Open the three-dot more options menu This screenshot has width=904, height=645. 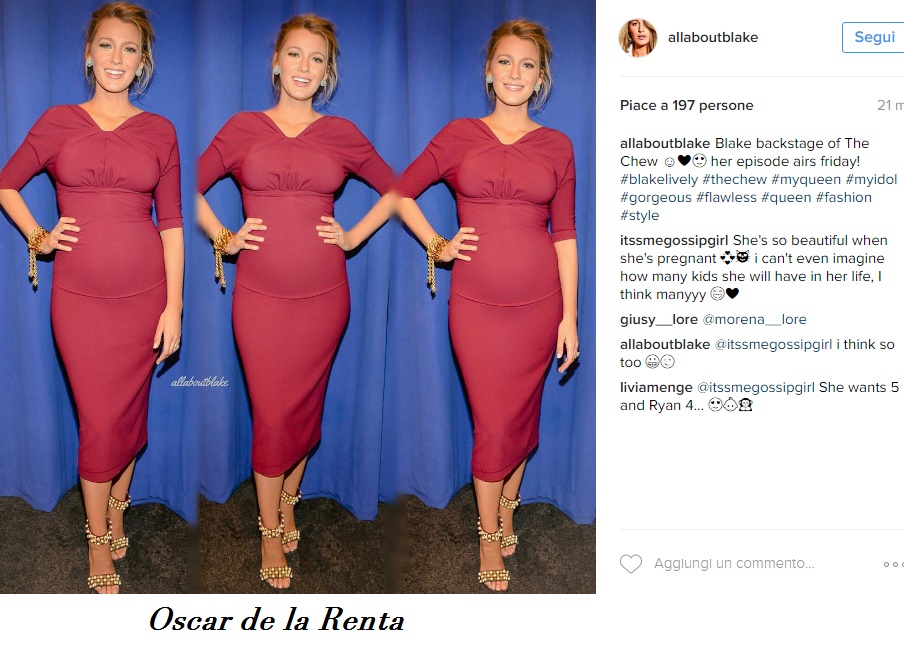click(x=894, y=564)
